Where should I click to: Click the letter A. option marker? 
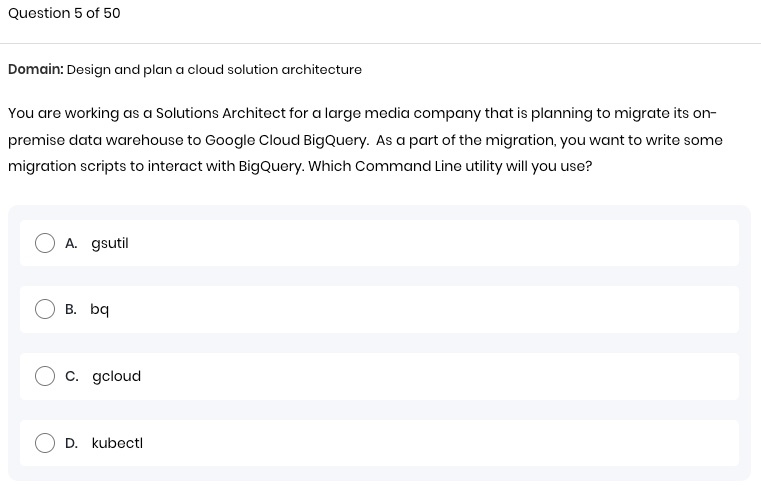[x=71, y=244]
